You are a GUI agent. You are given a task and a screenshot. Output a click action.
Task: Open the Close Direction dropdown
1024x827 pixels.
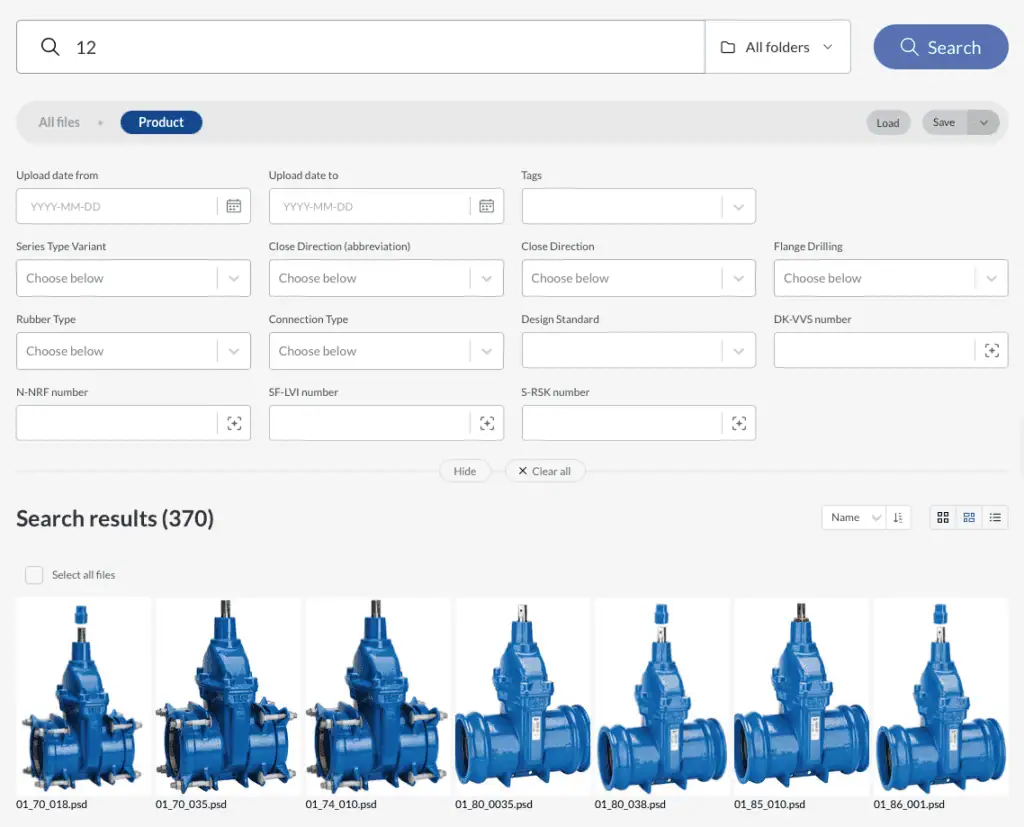click(x=639, y=278)
